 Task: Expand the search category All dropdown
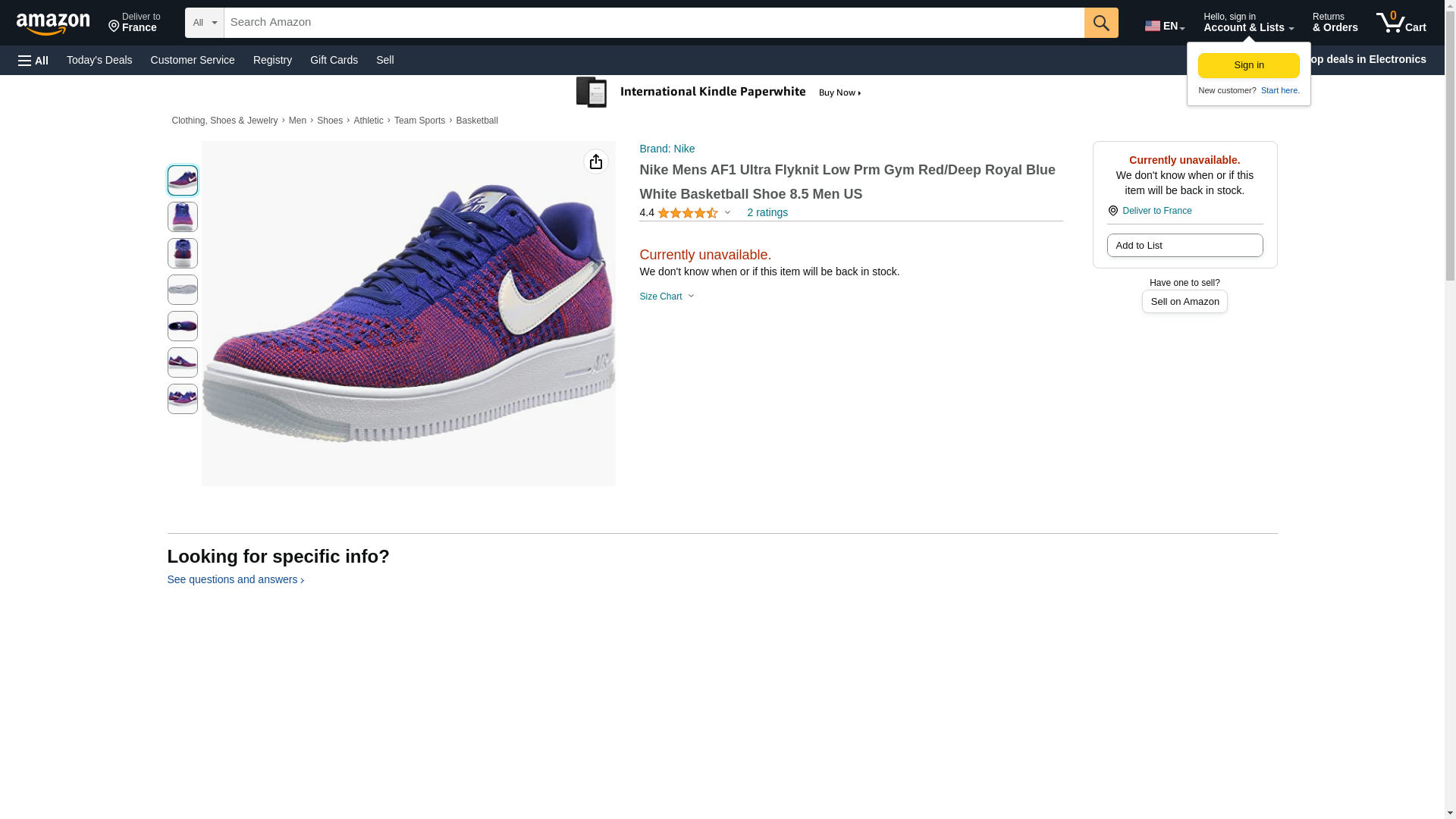point(204,23)
